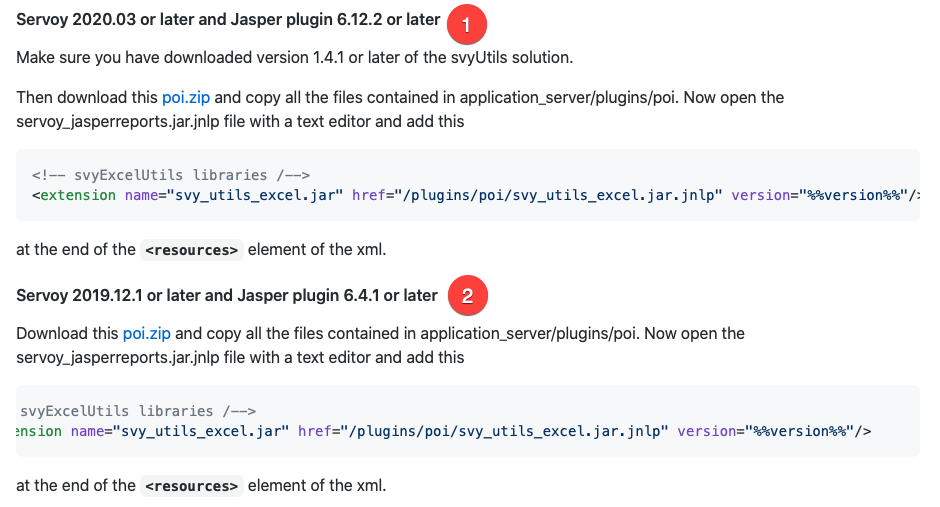Click the first inline <resources> code tag
Image resolution: width=940 pixels, height=507 pixels.
pyautogui.click(x=192, y=250)
